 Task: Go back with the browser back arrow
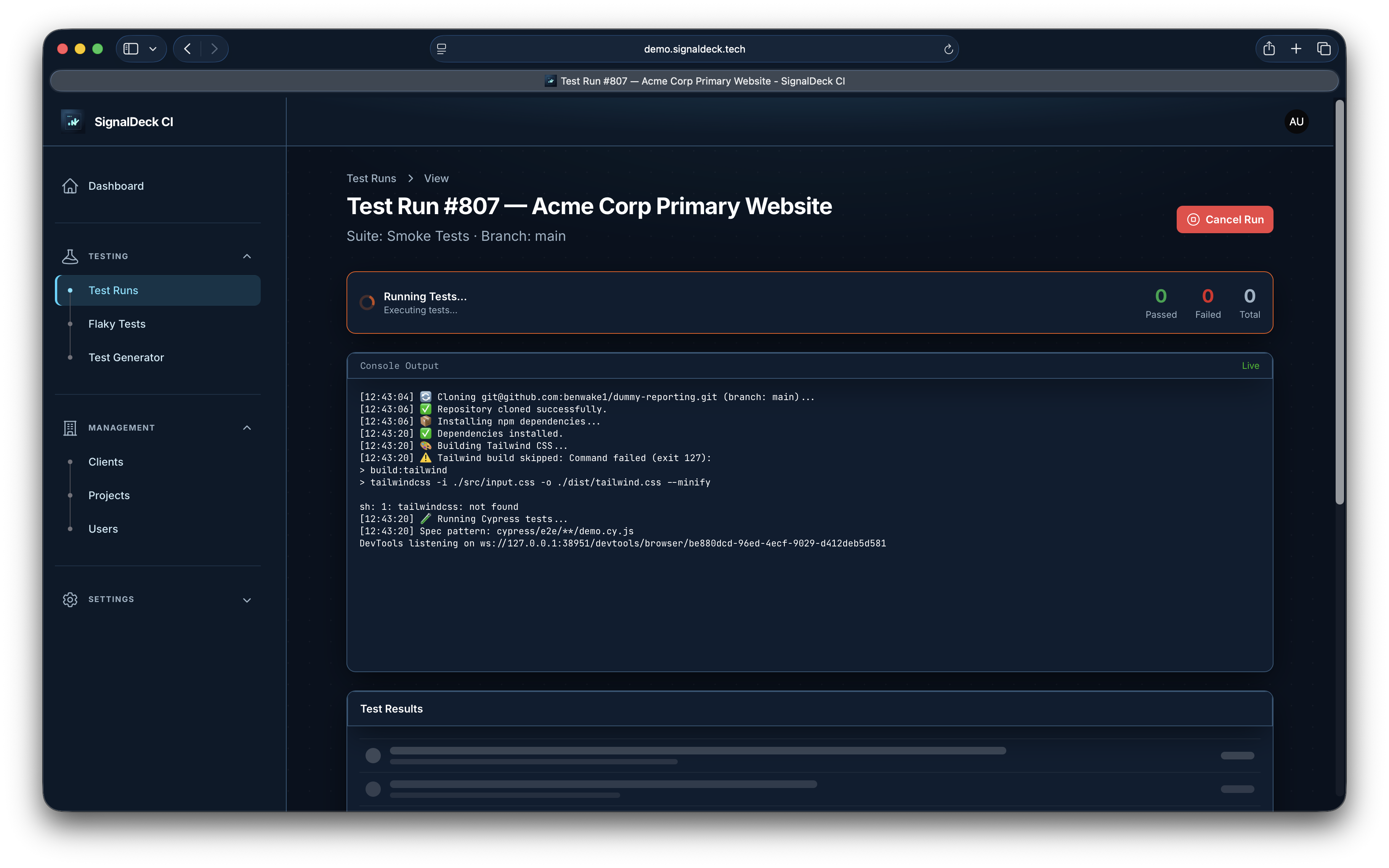point(187,49)
